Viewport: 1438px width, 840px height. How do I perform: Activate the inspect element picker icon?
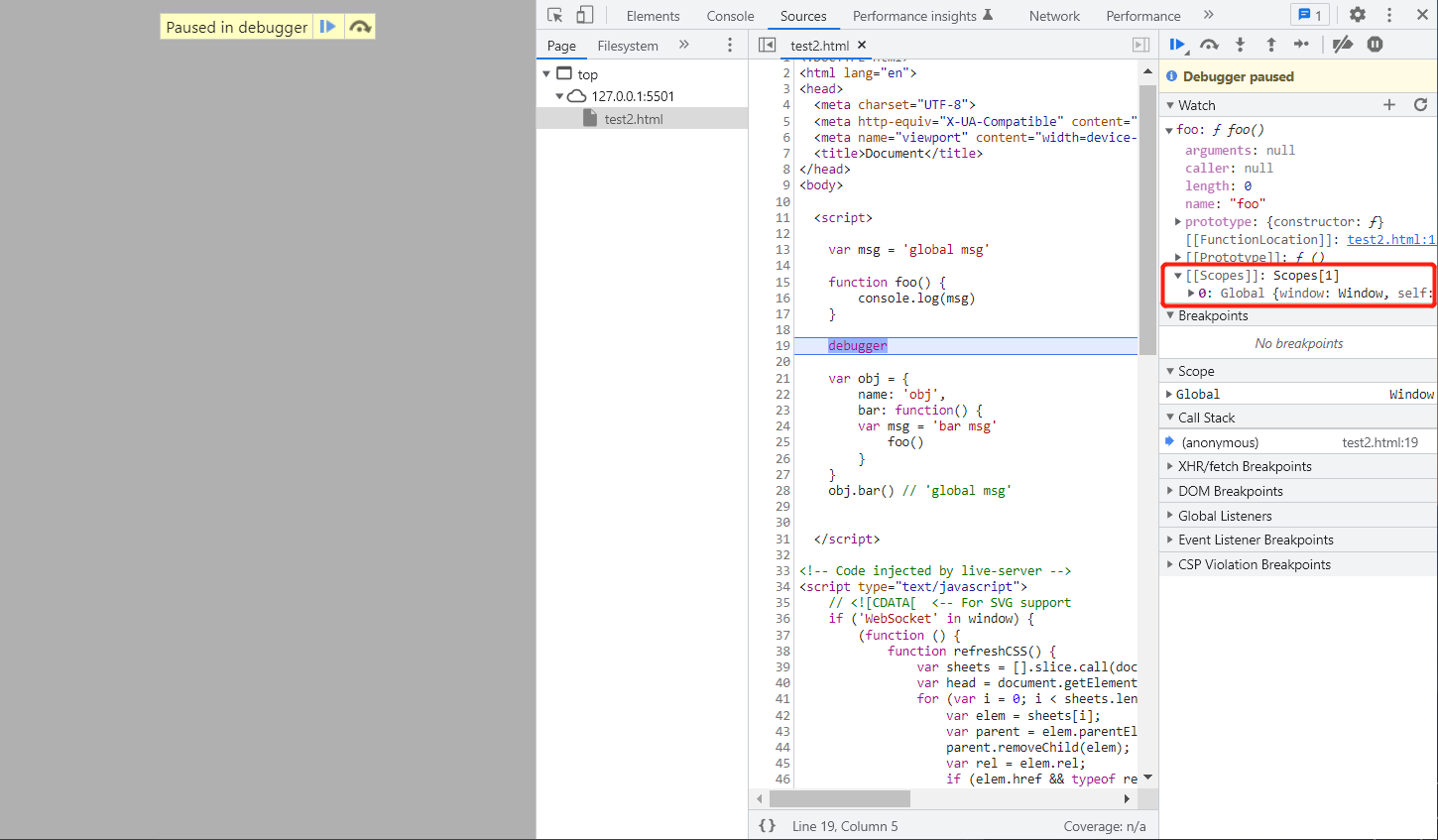point(555,15)
